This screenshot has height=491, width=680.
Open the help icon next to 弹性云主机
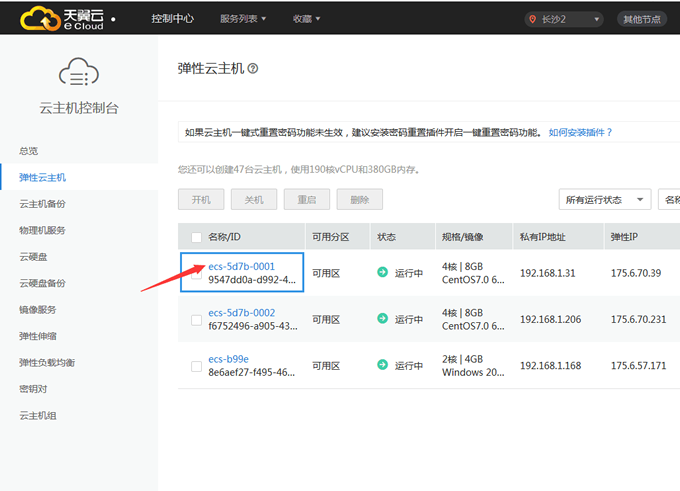tap(253, 69)
